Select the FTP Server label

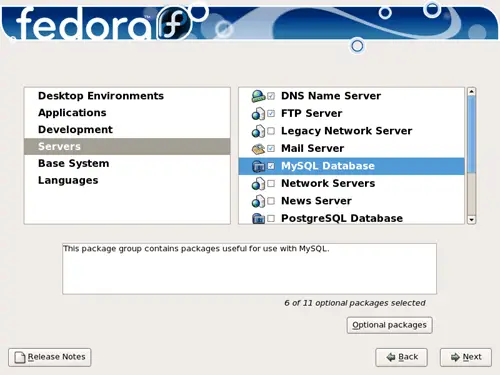[311, 114]
